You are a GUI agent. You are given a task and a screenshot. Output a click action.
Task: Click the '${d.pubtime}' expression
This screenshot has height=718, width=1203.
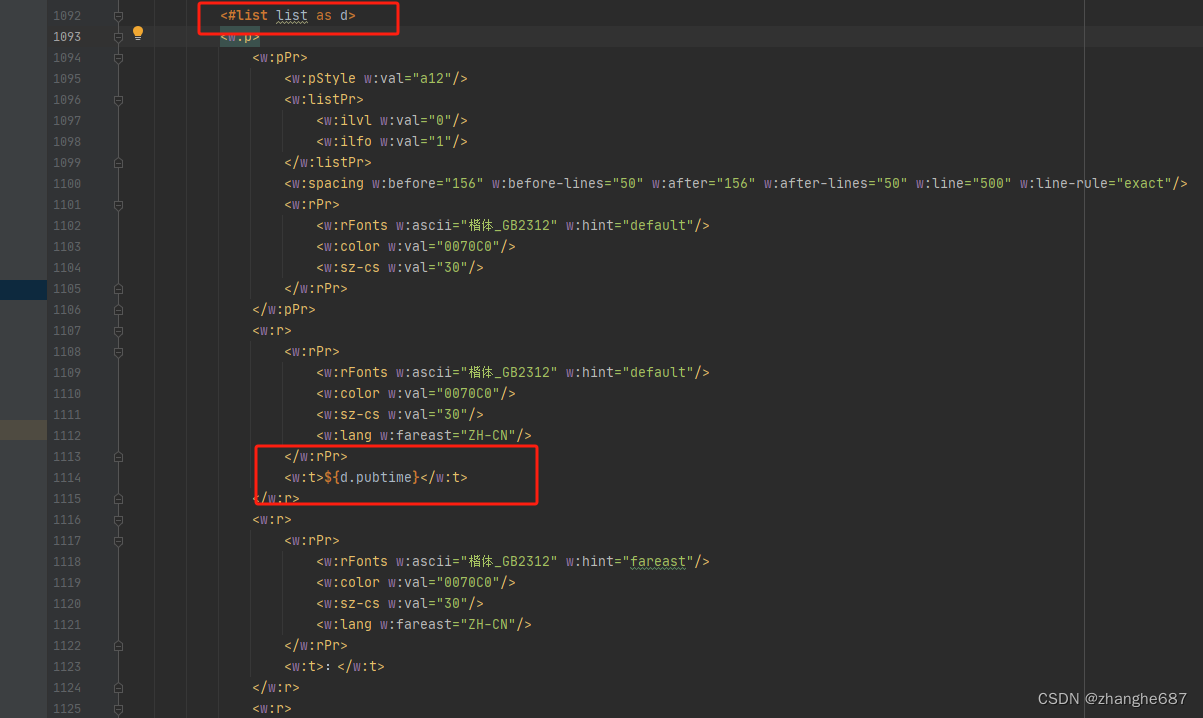[371, 478]
